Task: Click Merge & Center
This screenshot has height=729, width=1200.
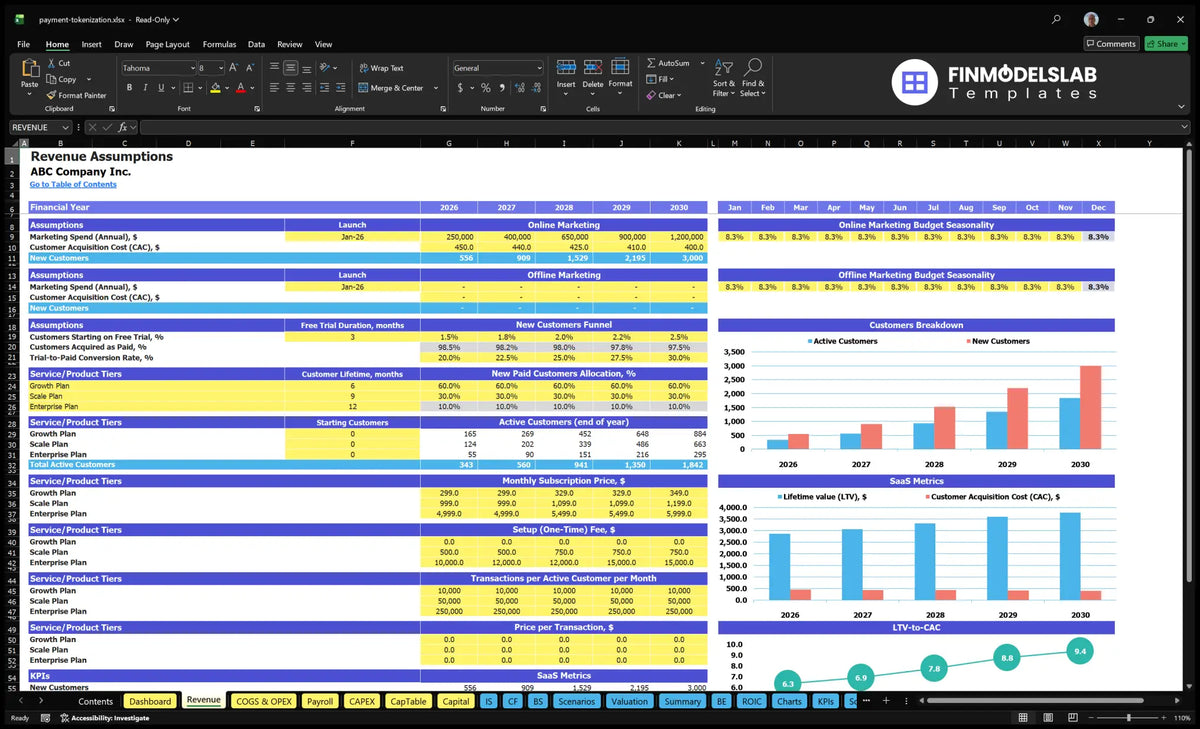Action: (x=391, y=88)
